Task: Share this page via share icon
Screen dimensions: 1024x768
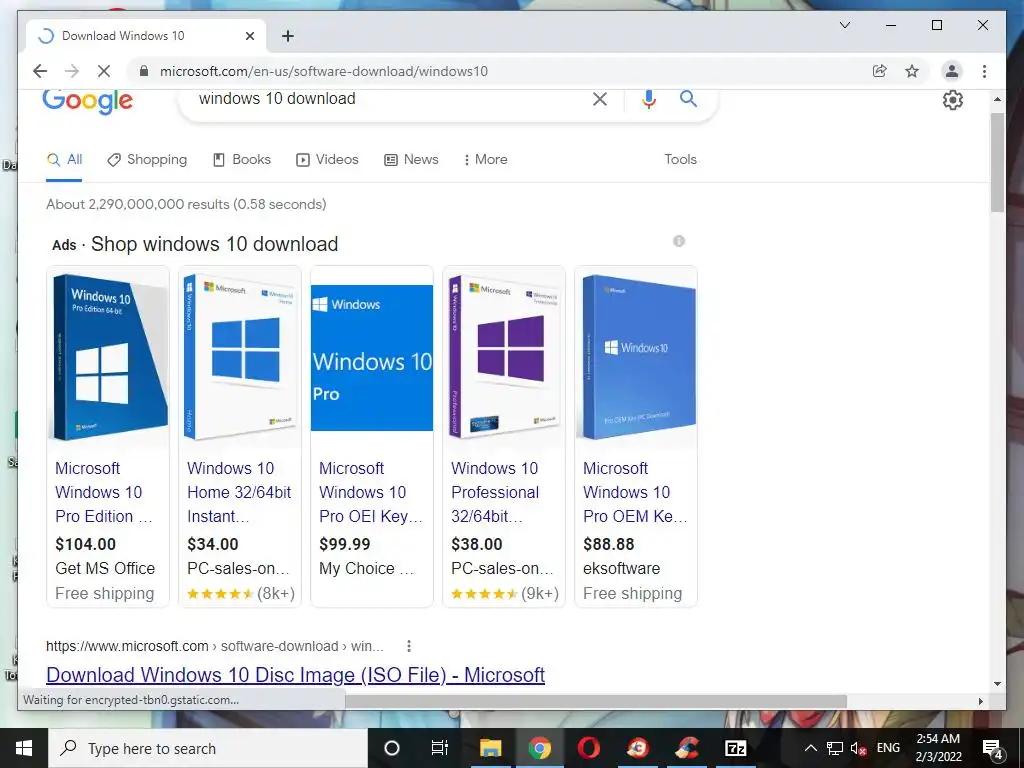Action: [x=880, y=71]
